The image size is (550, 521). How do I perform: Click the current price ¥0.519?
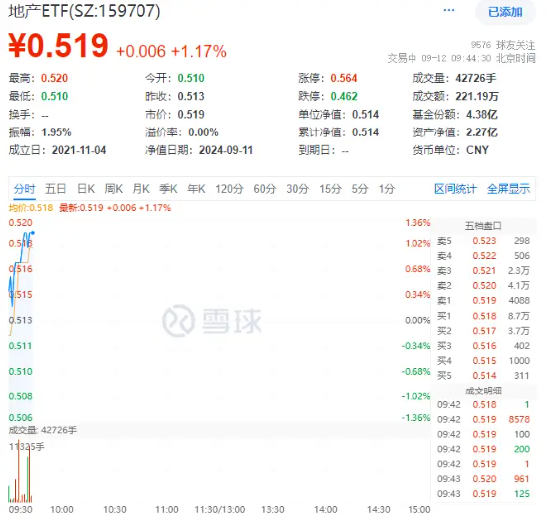tap(58, 46)
